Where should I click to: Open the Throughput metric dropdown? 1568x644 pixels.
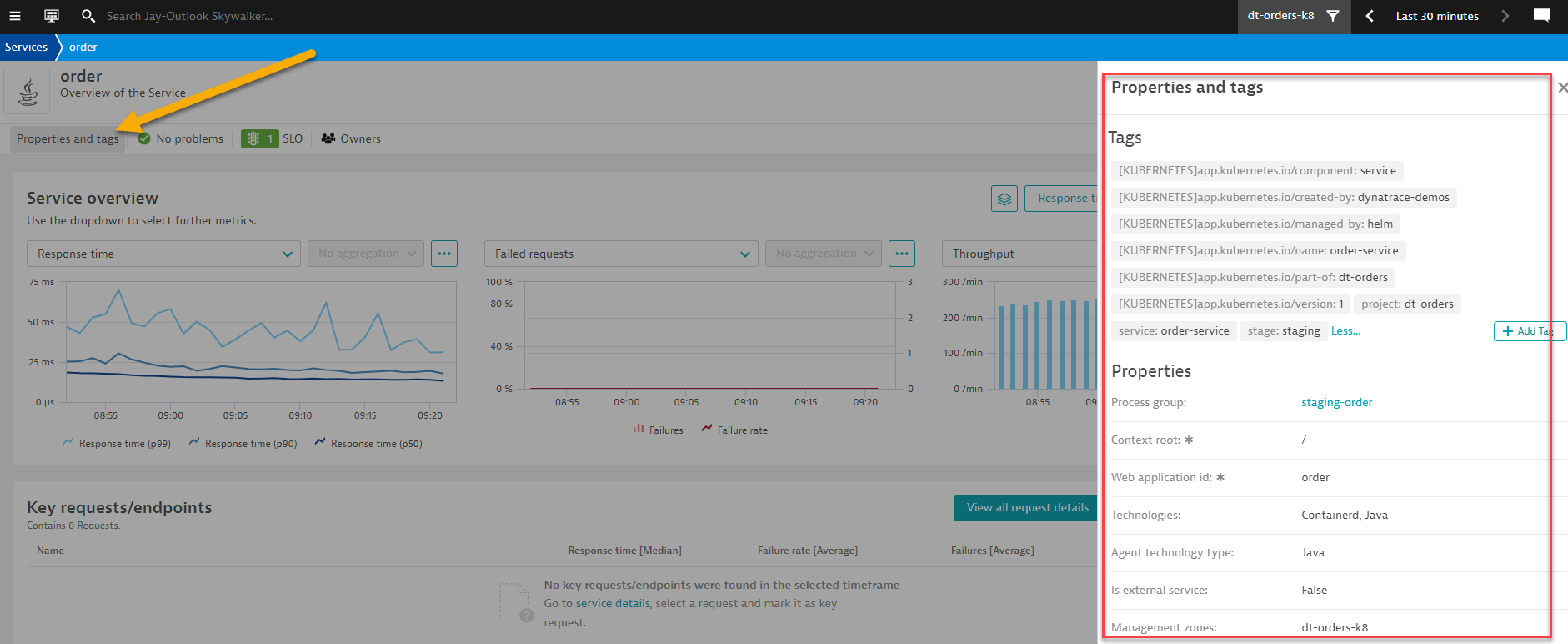click(1019, 254)
